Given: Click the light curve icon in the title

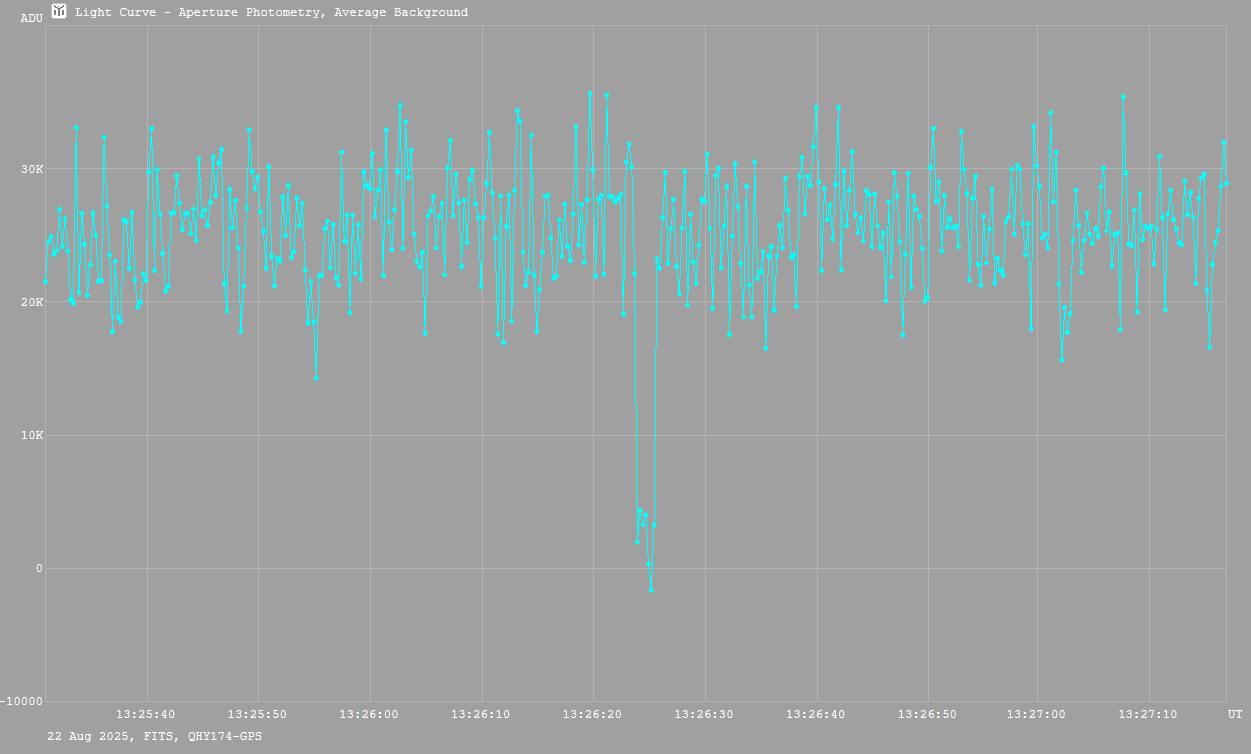Looking at the screenshot, I should click(x=59, y=11).
